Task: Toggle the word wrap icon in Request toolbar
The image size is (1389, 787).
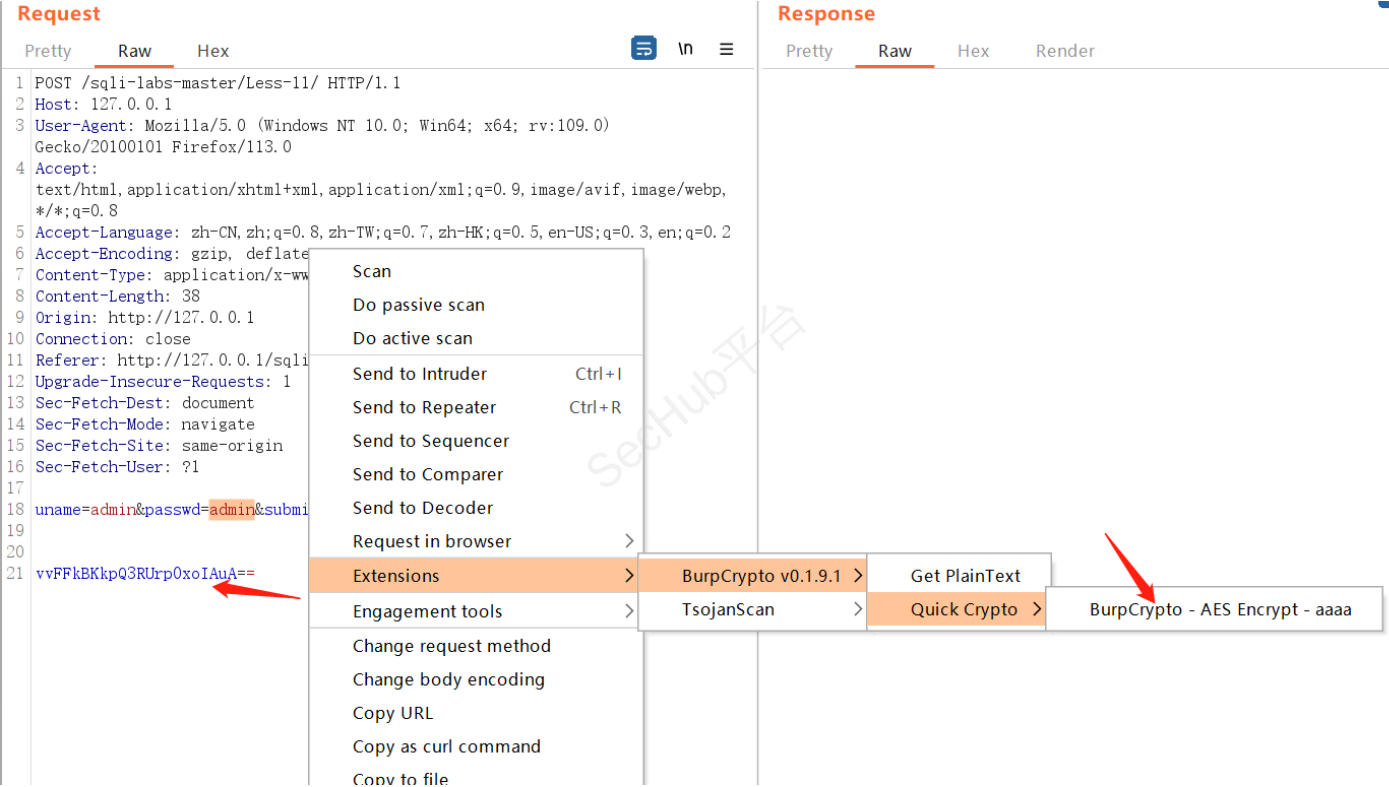Action: point(644,48)
